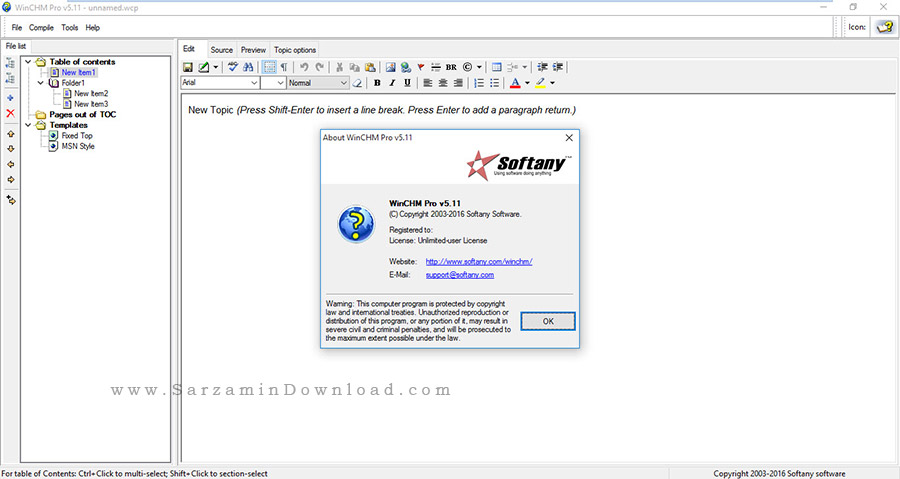Toggle Italic formatting
The image size is (900, 479).
392,83
